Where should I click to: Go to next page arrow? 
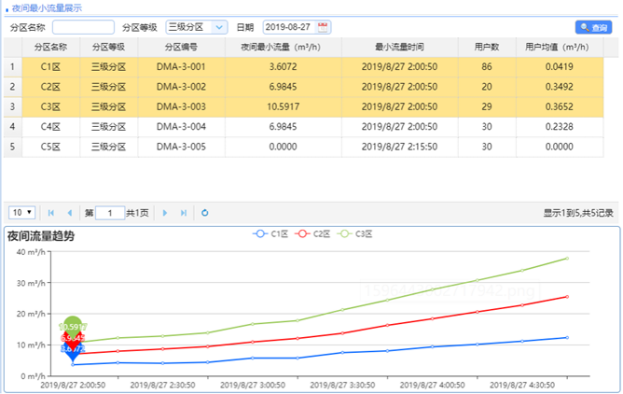[164, 213]
